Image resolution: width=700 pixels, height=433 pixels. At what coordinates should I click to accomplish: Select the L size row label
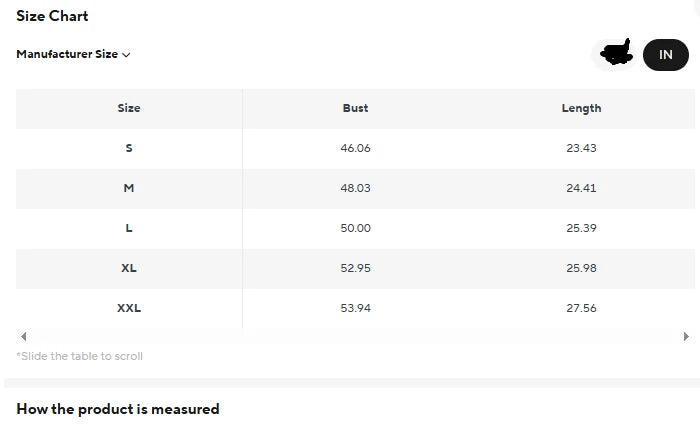pos(129,228)
